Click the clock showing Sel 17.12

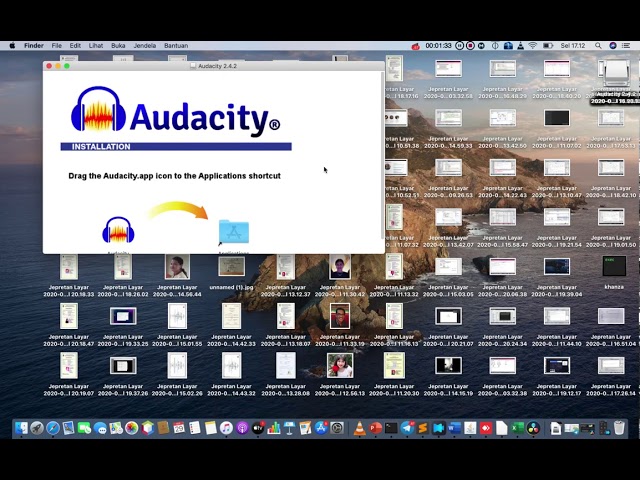tap(573, 46)
